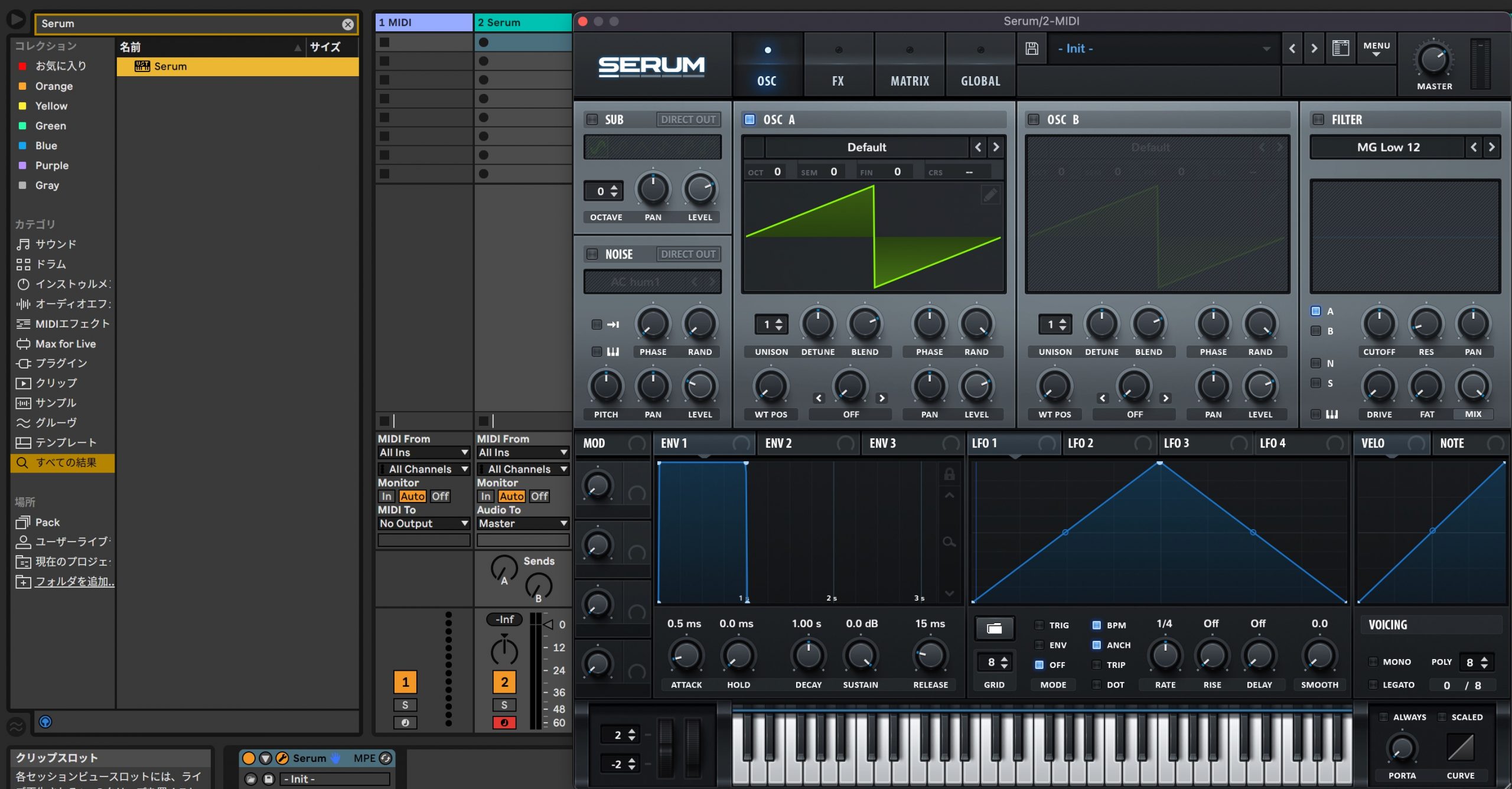Toggle the OSC A enable checkbox
Screen dimensions: 1512x789
tap(750, 119)
